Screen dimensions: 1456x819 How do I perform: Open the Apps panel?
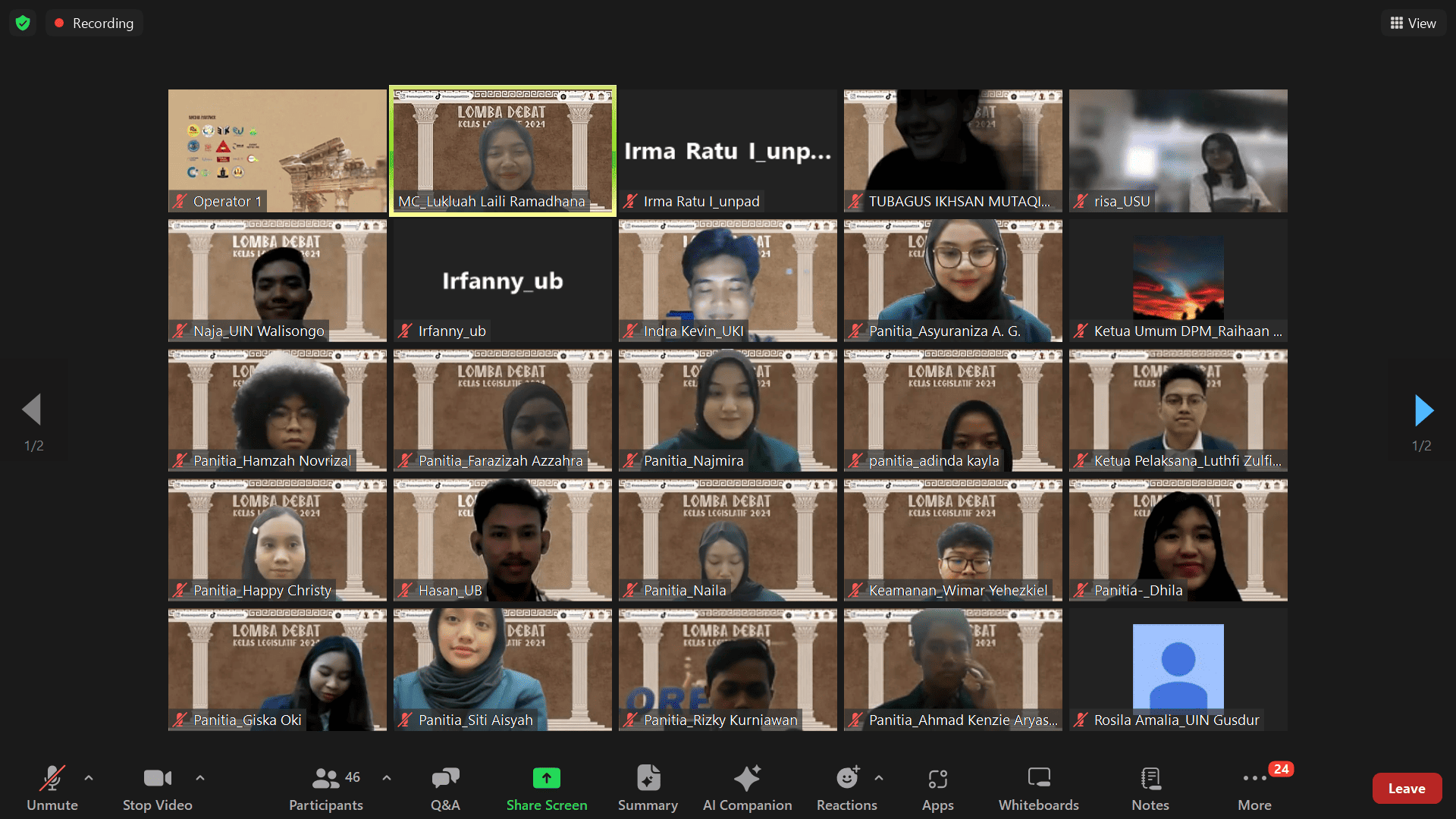(938, 788)
